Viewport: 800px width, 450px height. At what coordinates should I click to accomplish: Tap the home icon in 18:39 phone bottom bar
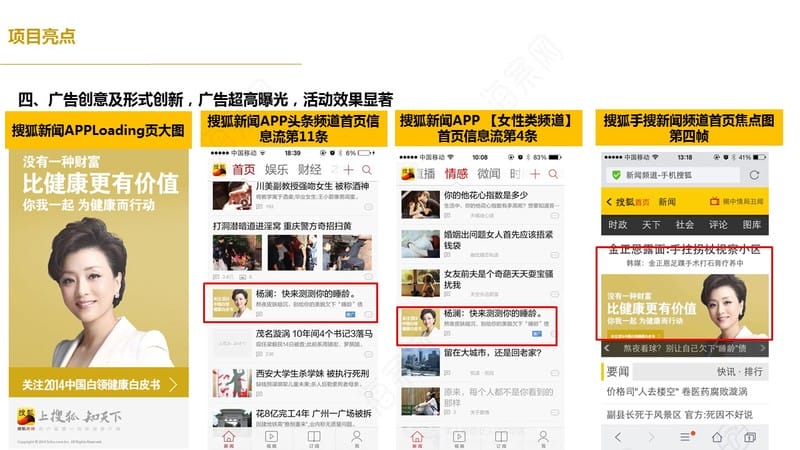229,438
